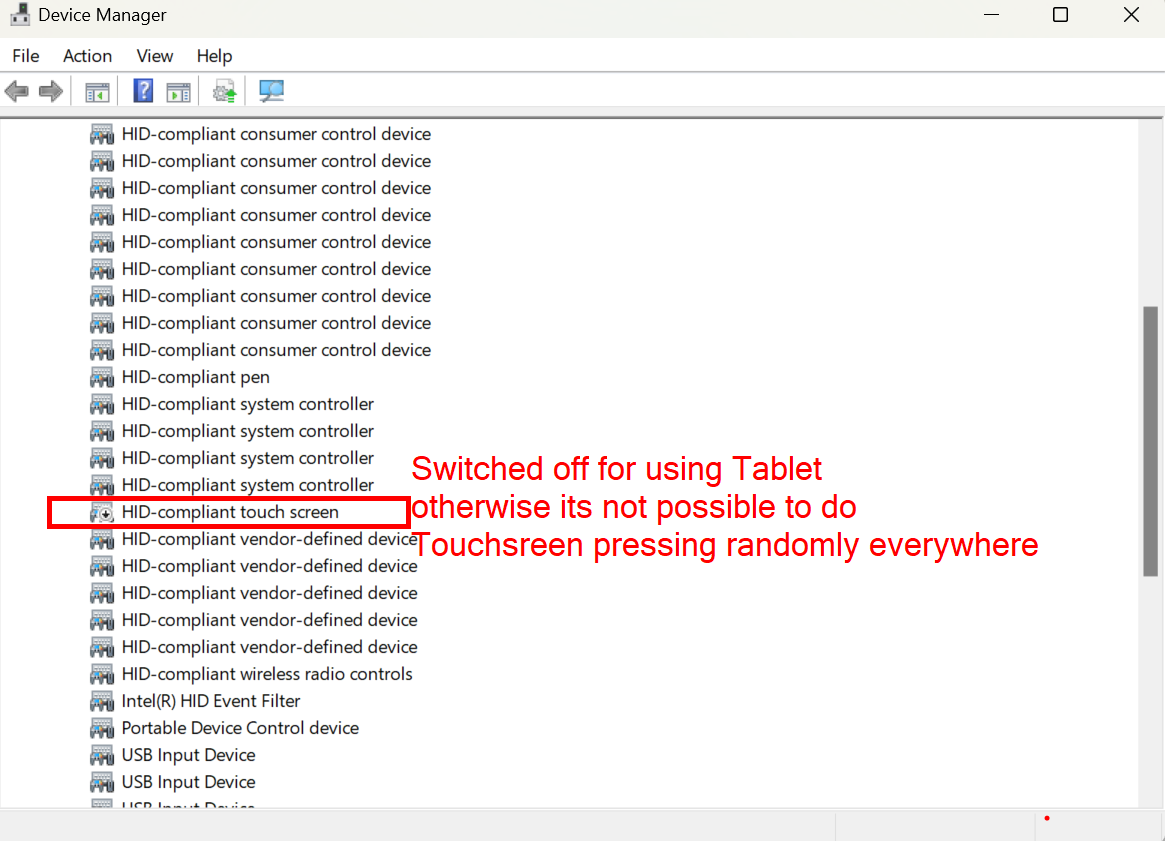Toggle the console tree pane icon
This screenshot has height=841, width=1165.
(97, 92)
